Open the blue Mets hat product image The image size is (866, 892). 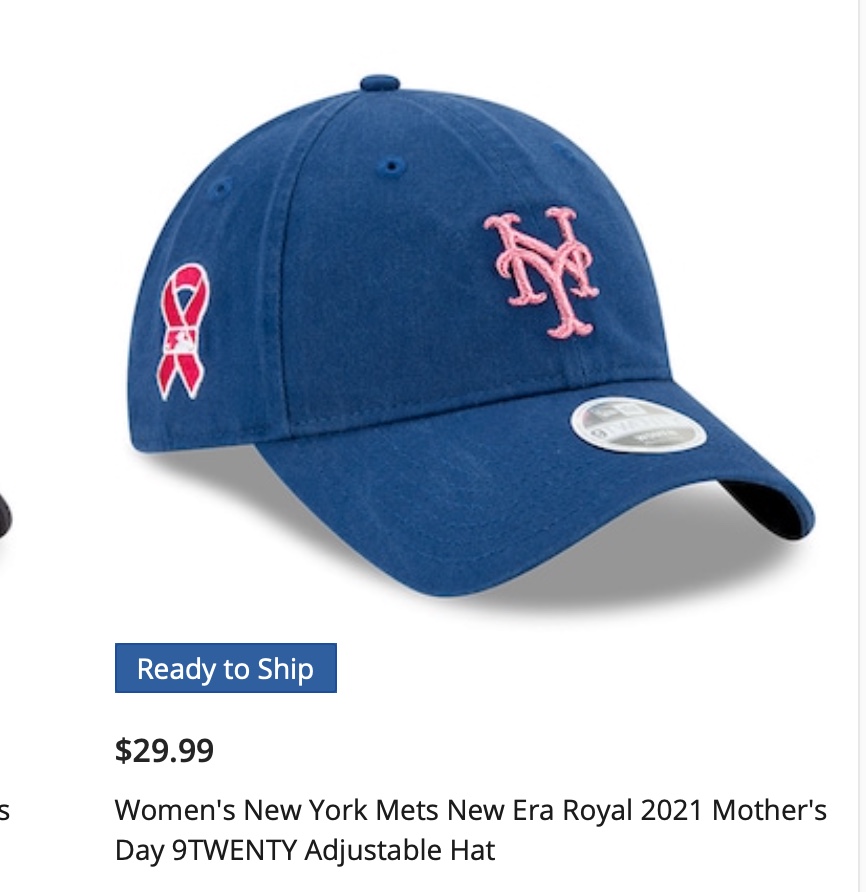[x=471, y=336]
